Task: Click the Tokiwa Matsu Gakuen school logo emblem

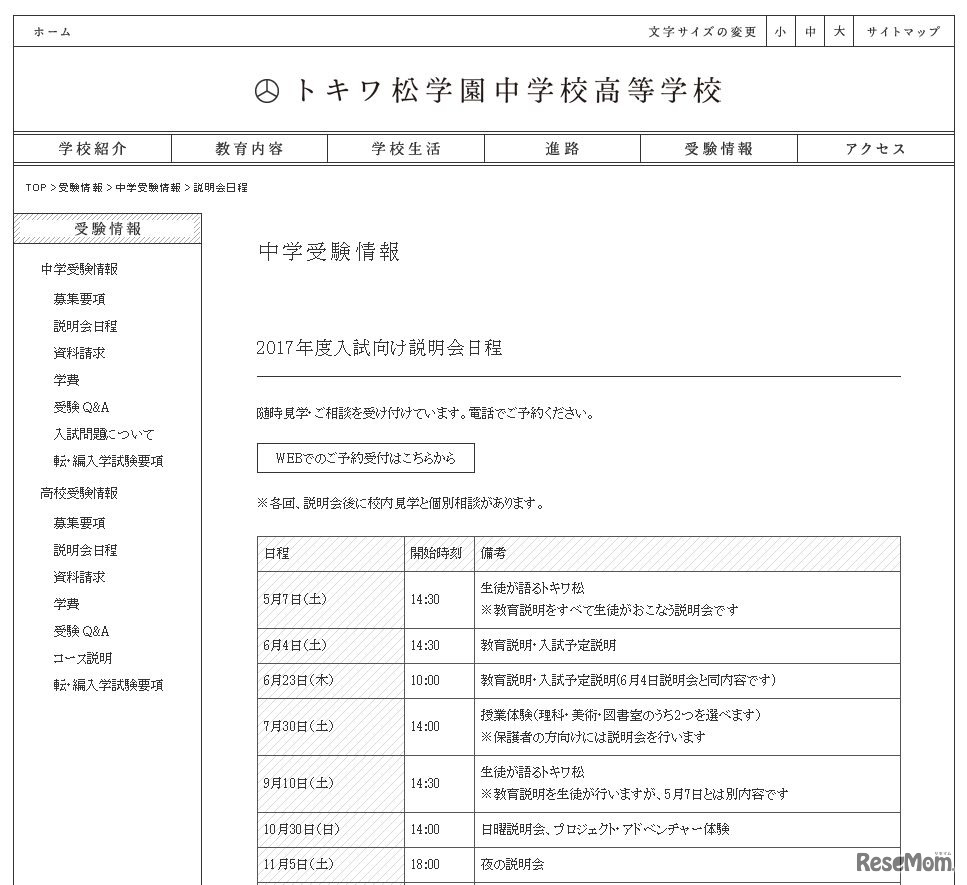Action: pos(266,90)
